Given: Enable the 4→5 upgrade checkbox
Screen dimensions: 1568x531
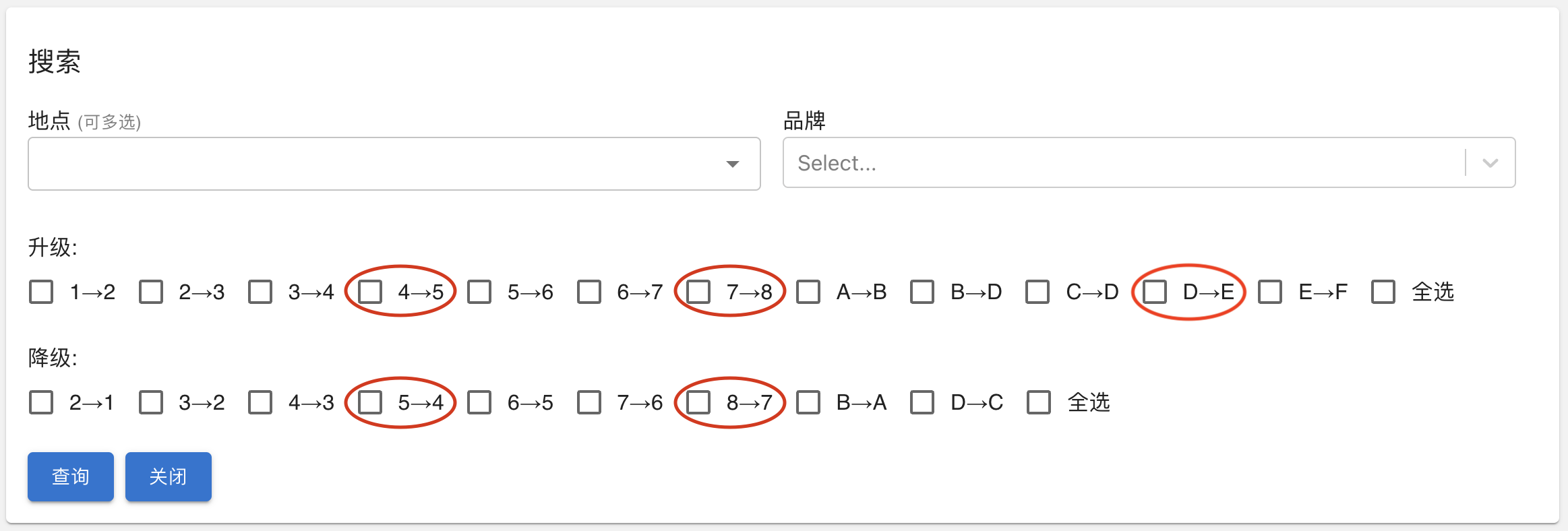Looking at the screenshot, I should tap(370, 292).
